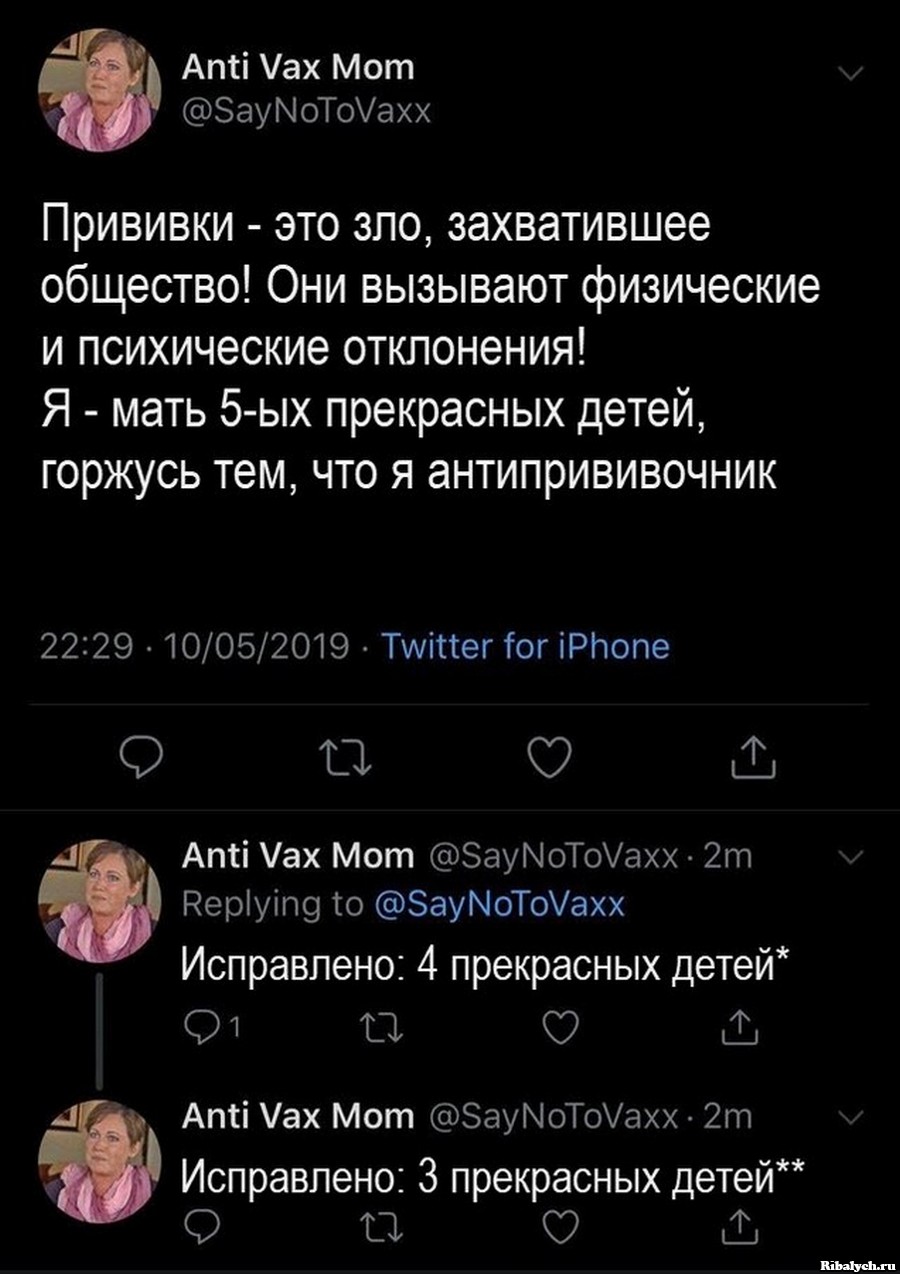Expand the options menu on the first reply
Image resolution: width=900 pixels, height=1274 pixels.
[851, 857]
